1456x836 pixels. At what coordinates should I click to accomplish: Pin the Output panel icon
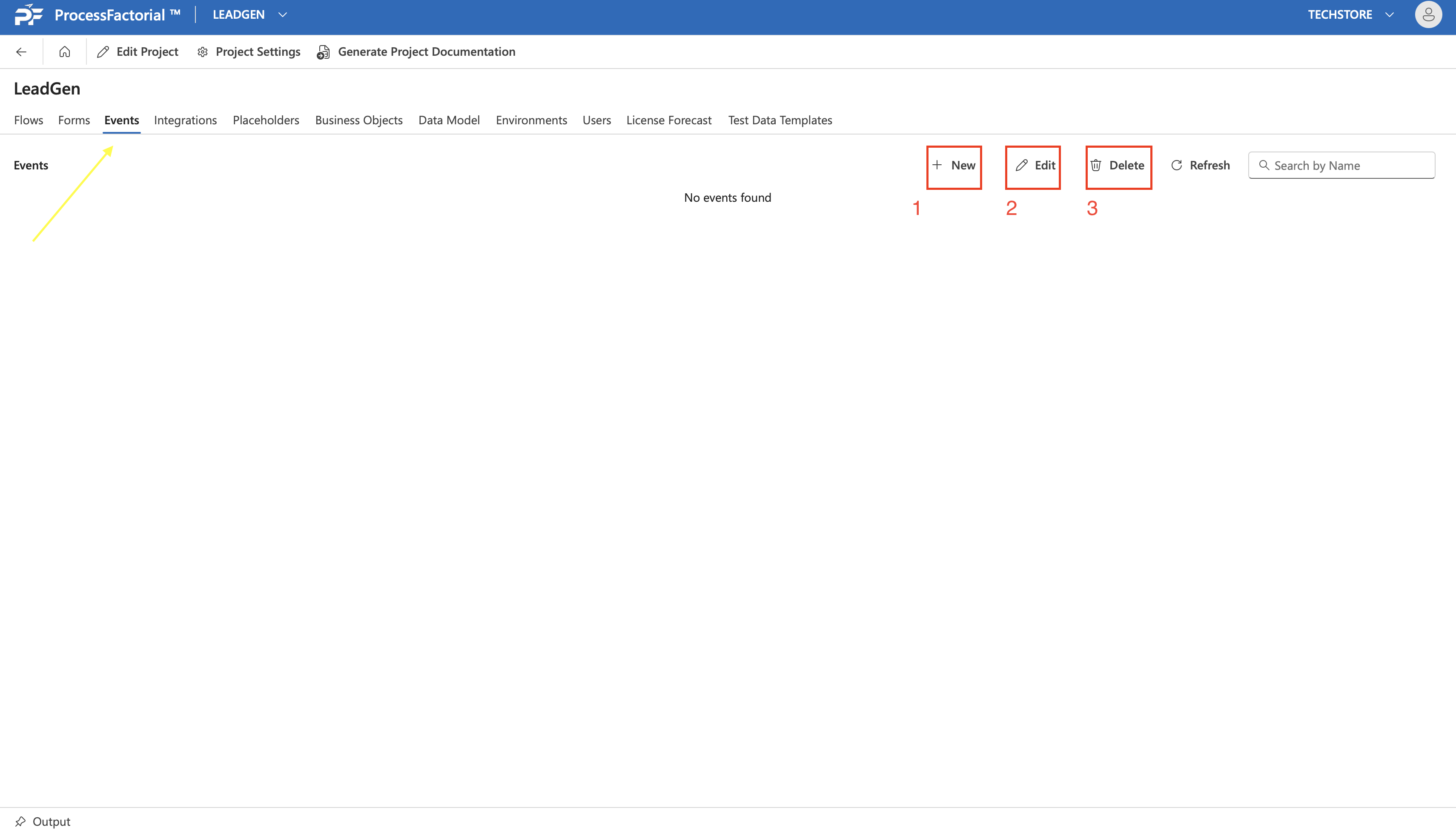click(x=21, y=821)
